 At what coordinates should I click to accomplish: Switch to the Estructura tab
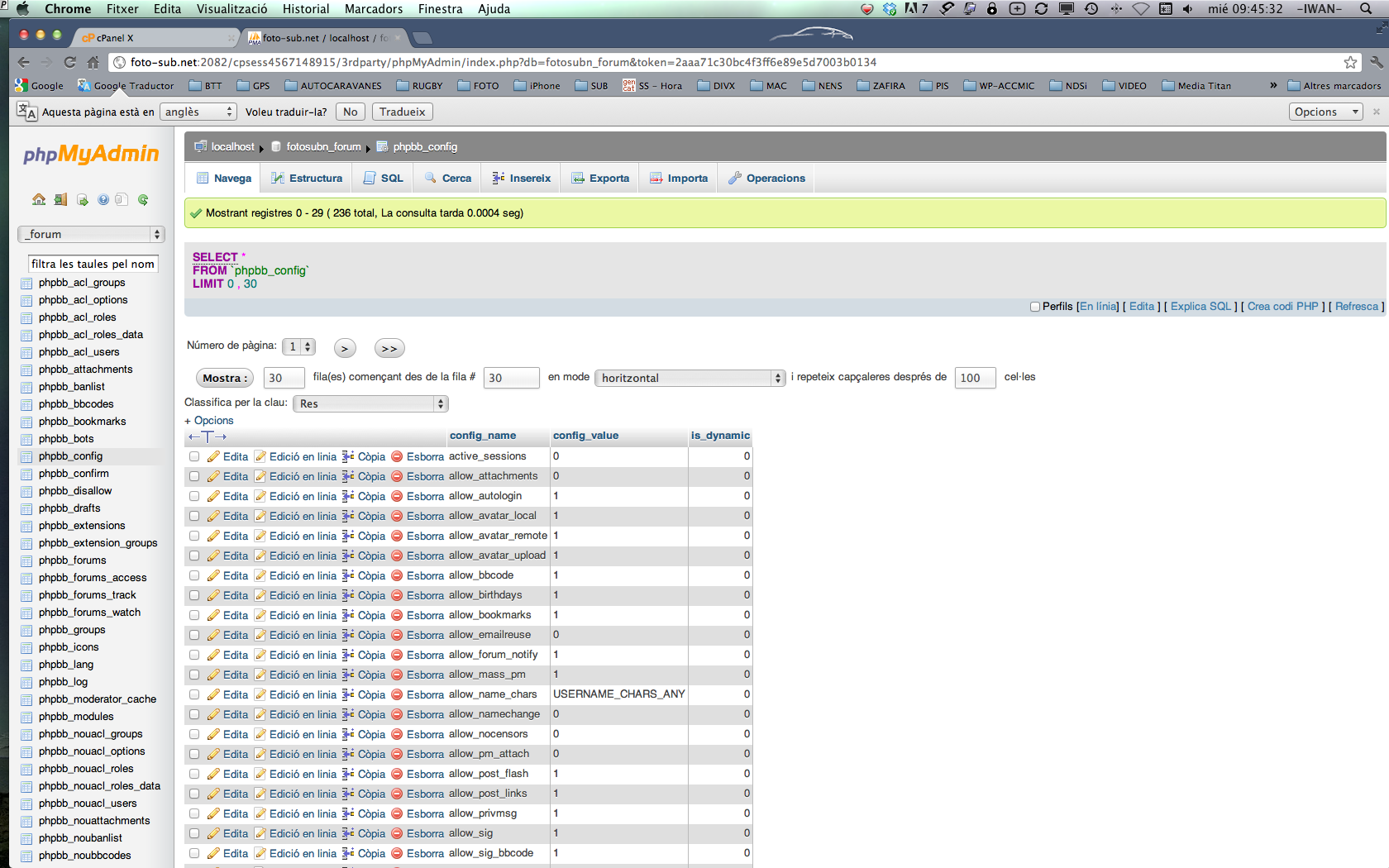click(x=306, y=179)
